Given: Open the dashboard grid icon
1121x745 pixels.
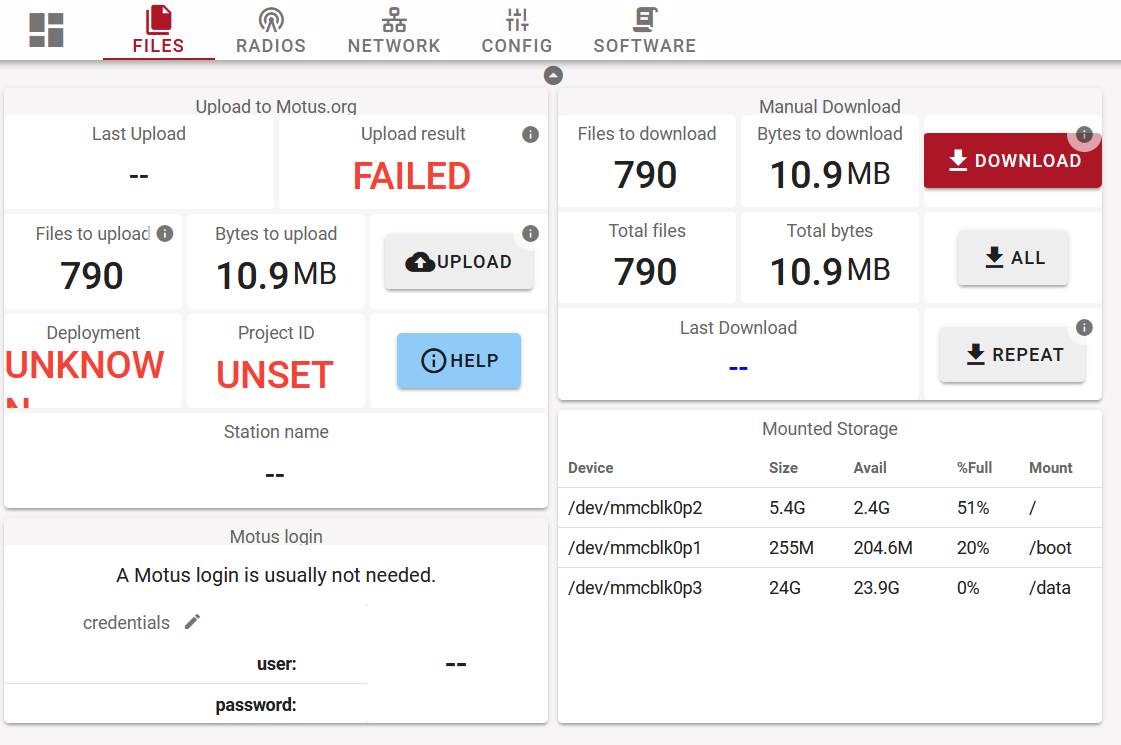Looking at the screenshot, I should coord(46,30).
